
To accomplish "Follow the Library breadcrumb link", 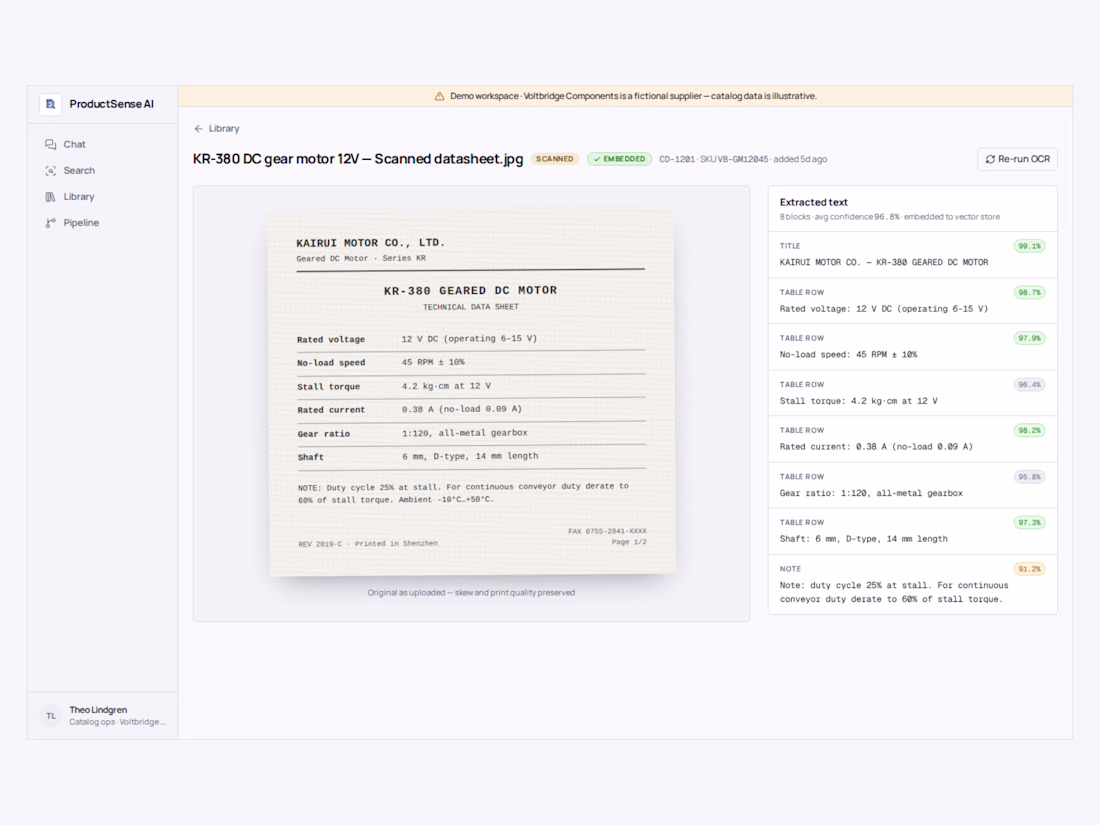I will 224,129.
